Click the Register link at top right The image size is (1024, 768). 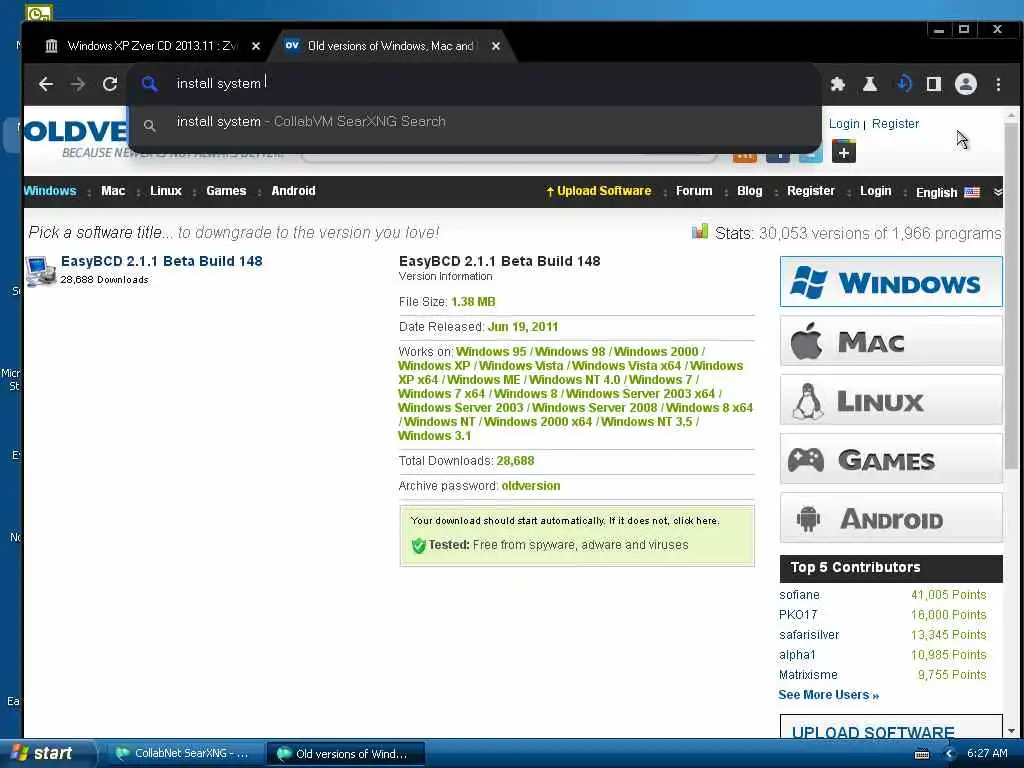click(895, 123)
